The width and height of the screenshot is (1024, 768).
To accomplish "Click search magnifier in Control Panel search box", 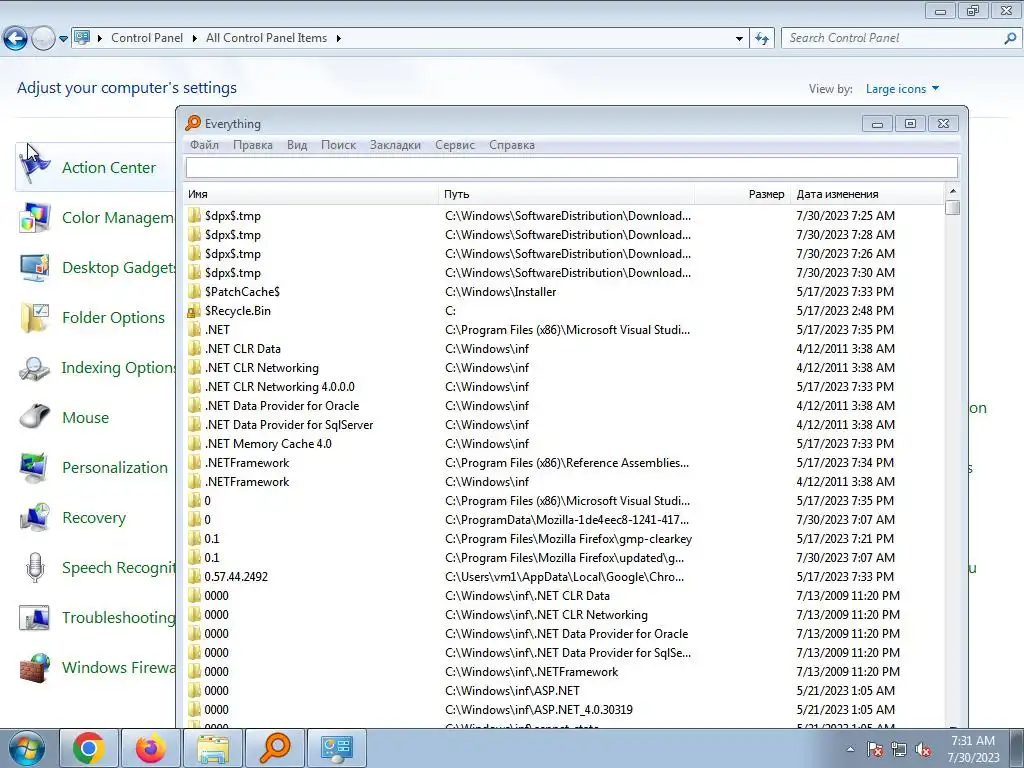I will pyautogui.click(x=1010, y=38).
